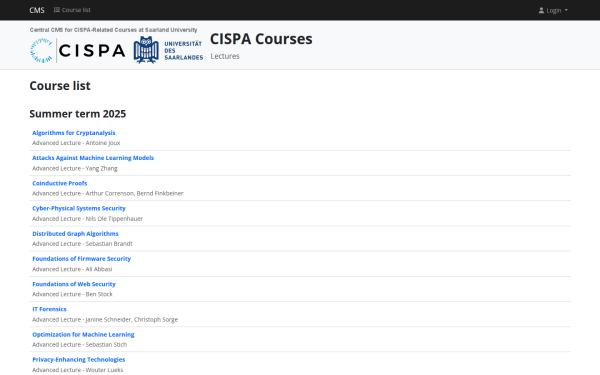Click the user icon next to Login
600x375 pixels.
coord(541,10)
